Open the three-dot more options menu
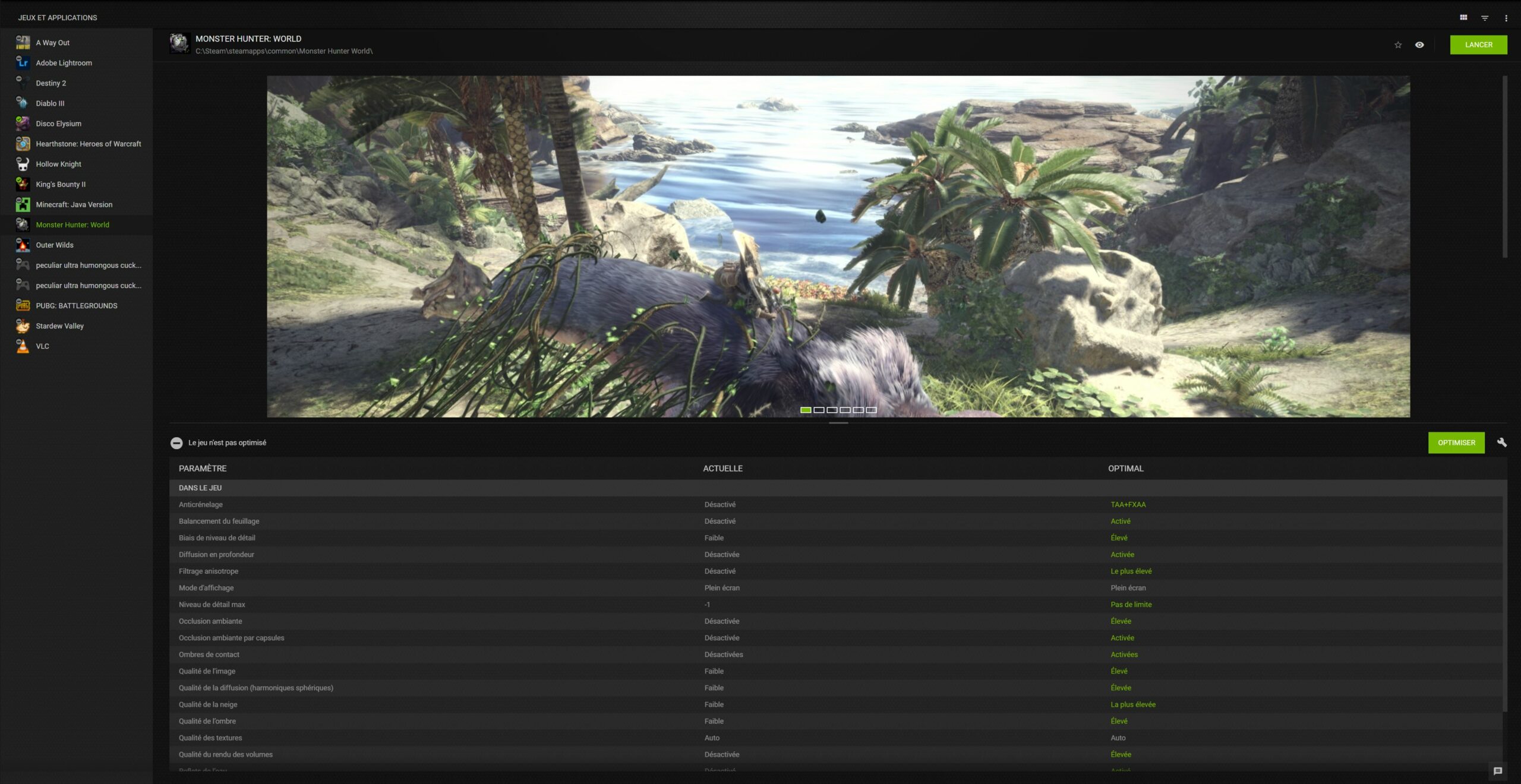1521x784 pixels. pos(1506,18)
